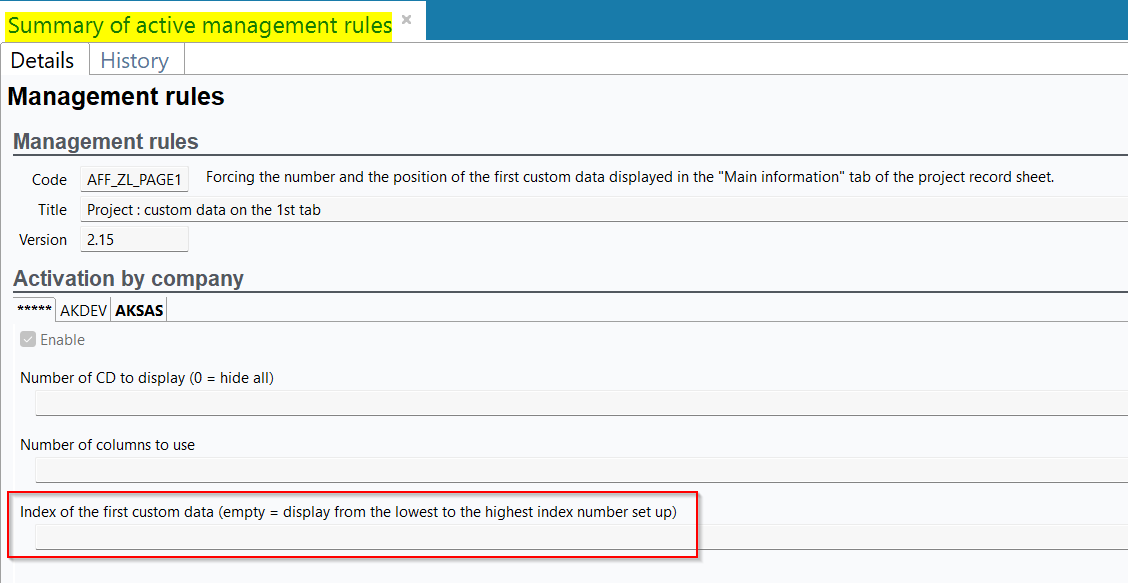Open the AKSAS company tab

point(139,310)
